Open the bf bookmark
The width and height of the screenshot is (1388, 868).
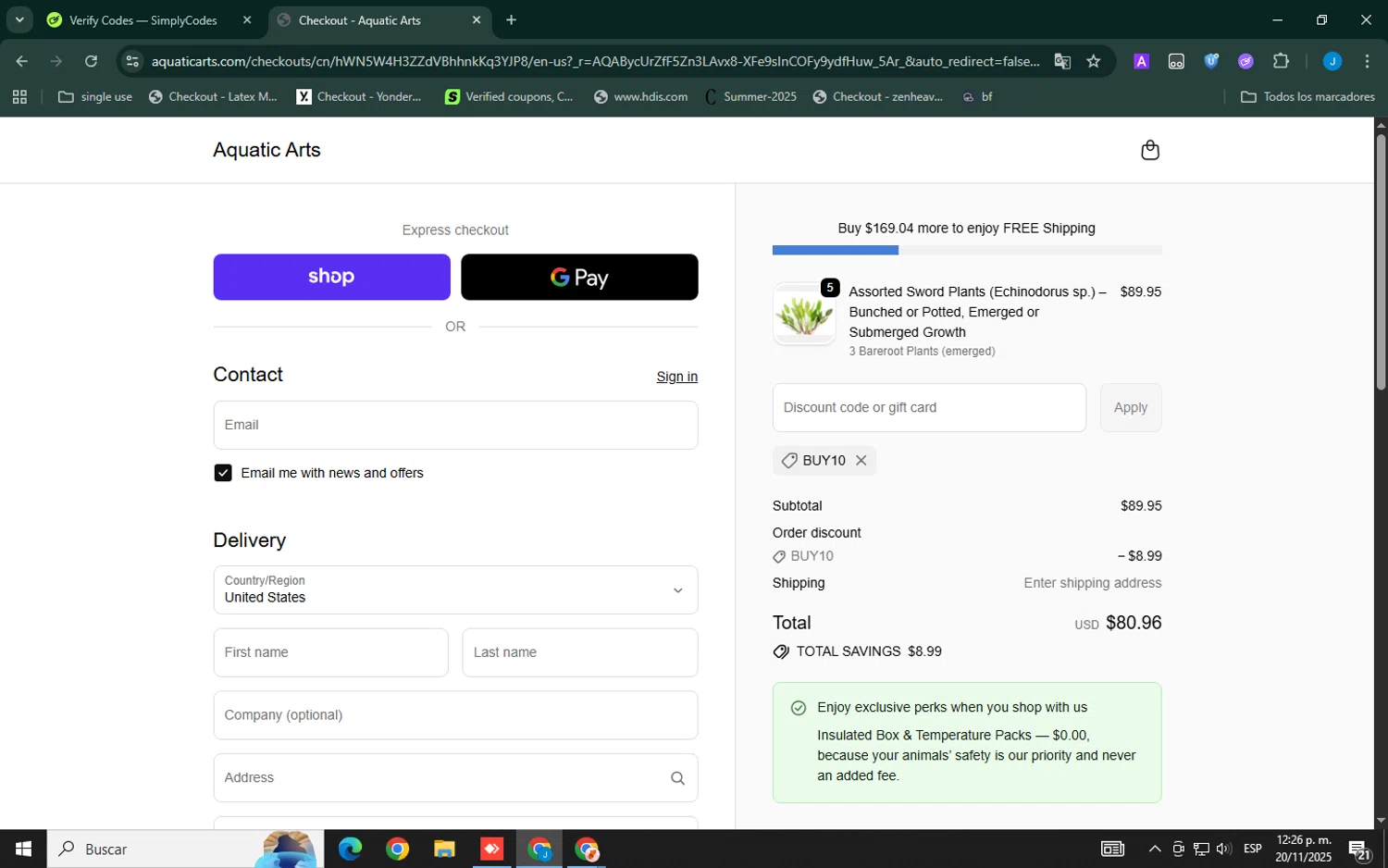point(977,96)
